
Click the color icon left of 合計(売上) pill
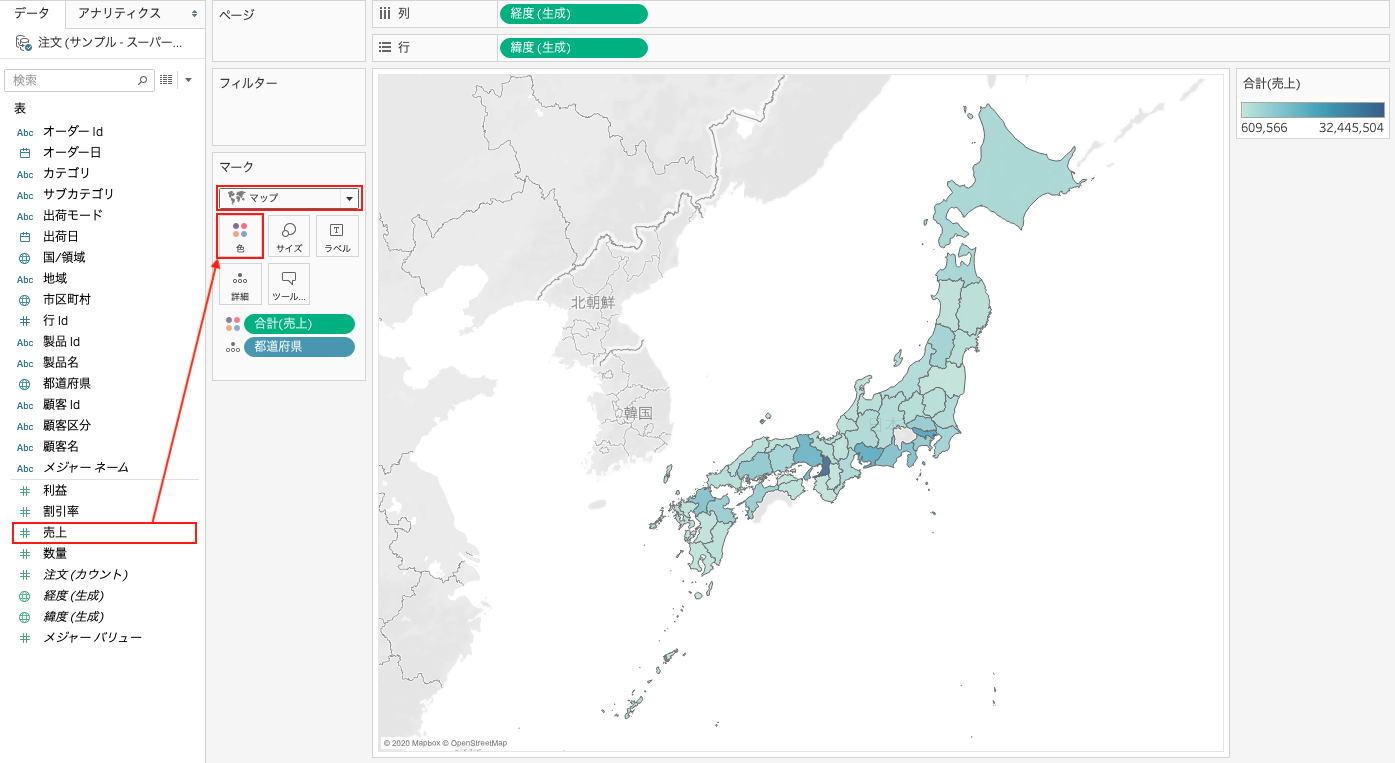232,324
